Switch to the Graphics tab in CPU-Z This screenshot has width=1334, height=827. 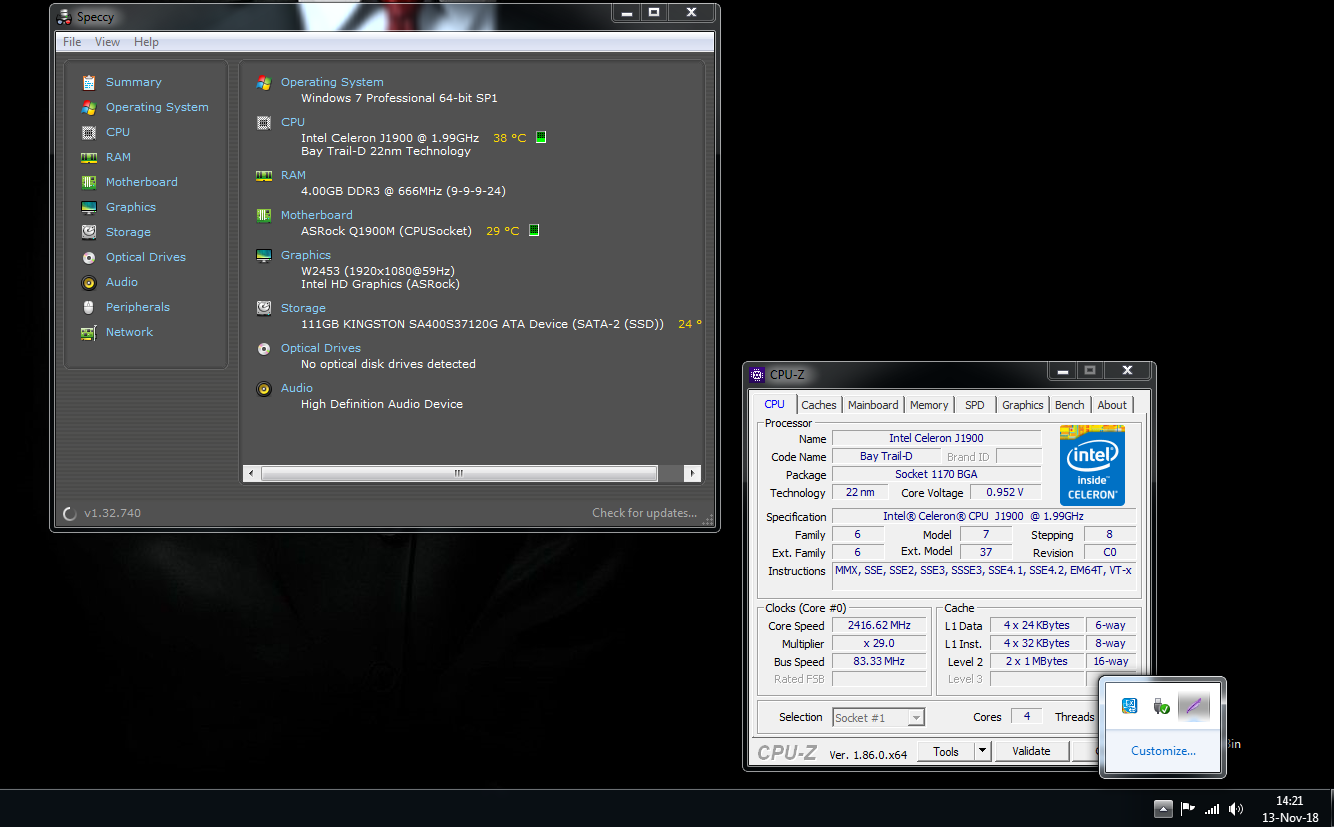(1023, 405)
